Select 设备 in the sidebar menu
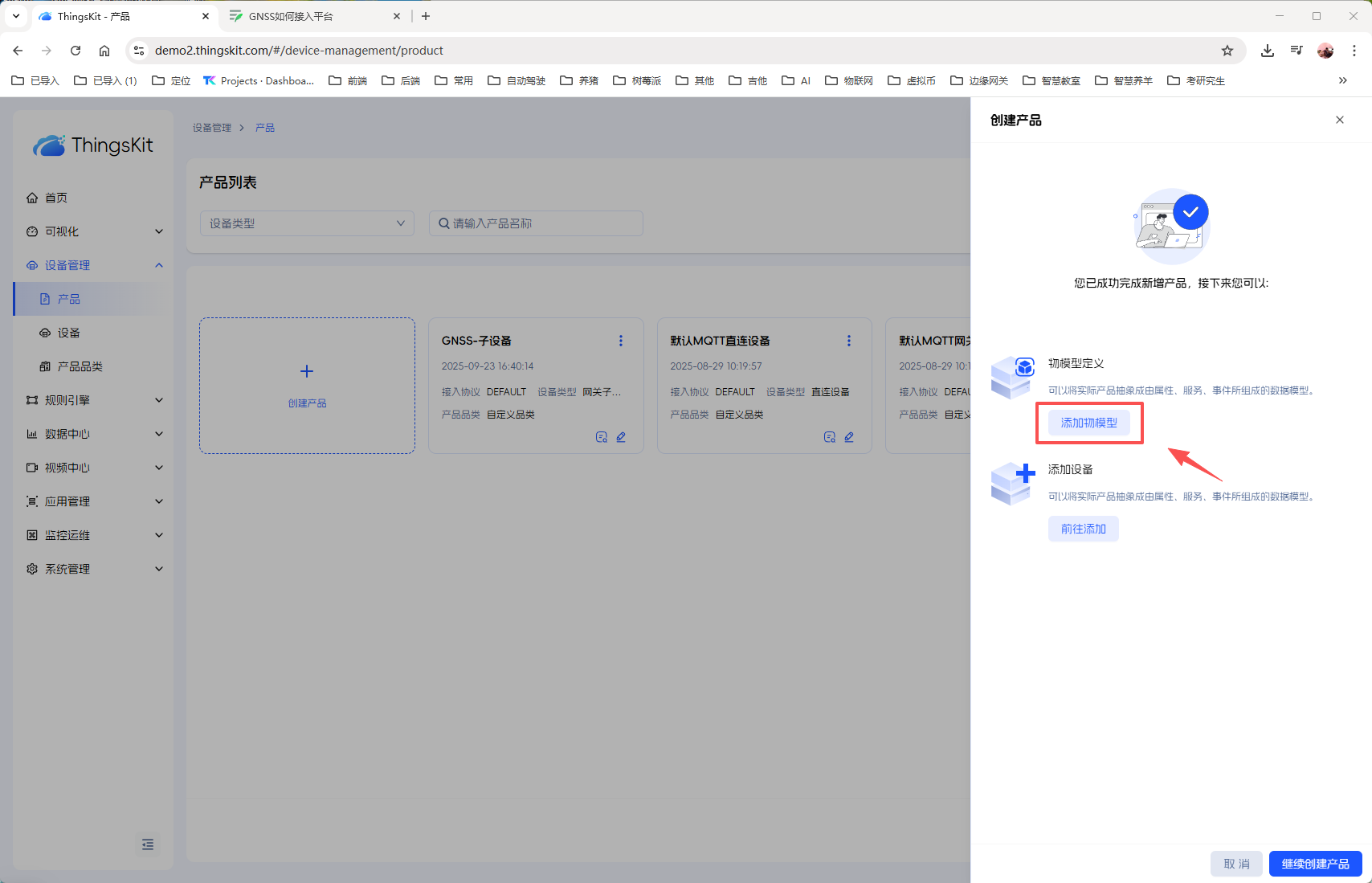The height and width of the screenshot is (883, 1372). 69,333
